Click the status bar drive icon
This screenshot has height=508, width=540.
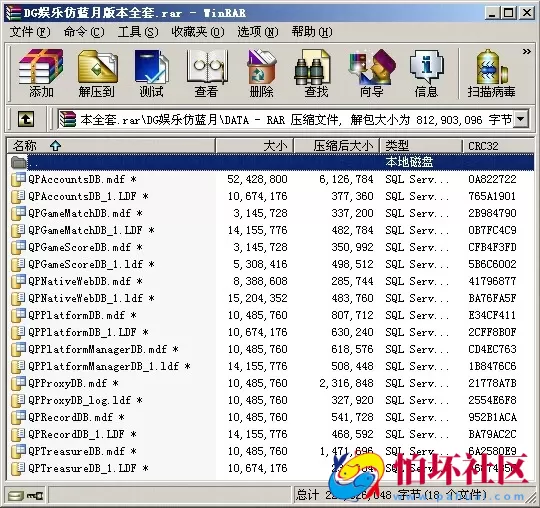pos(16,496)
